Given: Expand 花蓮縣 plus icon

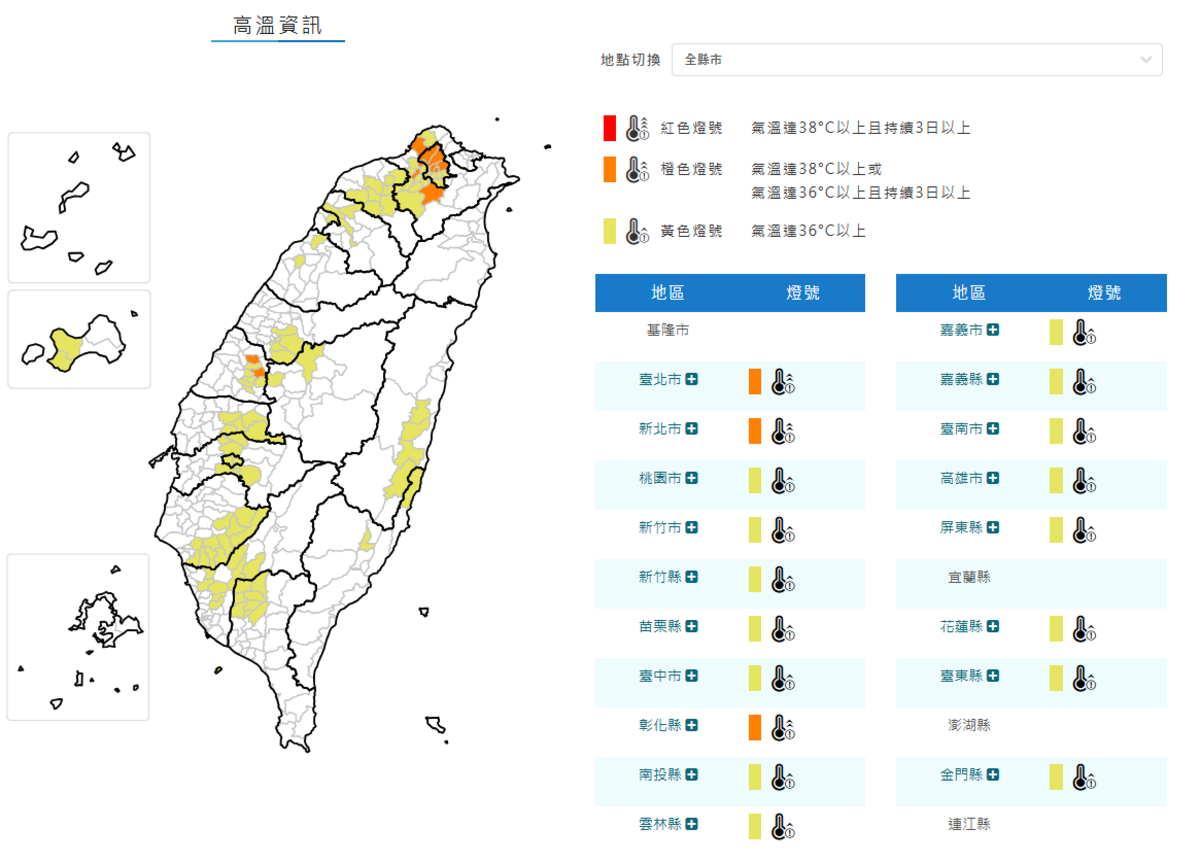Looking at the screenshot, I should [993, 626].
